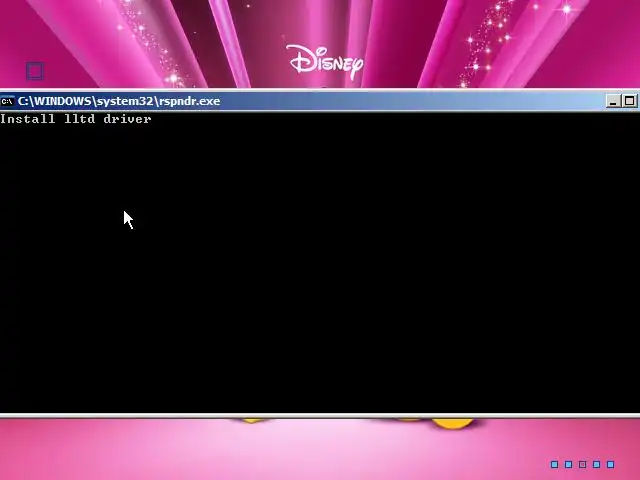Maximize the rspndr.exe console window
This screenshot has height=480, width=640.
pyautogui.click(x=630, y=101)
